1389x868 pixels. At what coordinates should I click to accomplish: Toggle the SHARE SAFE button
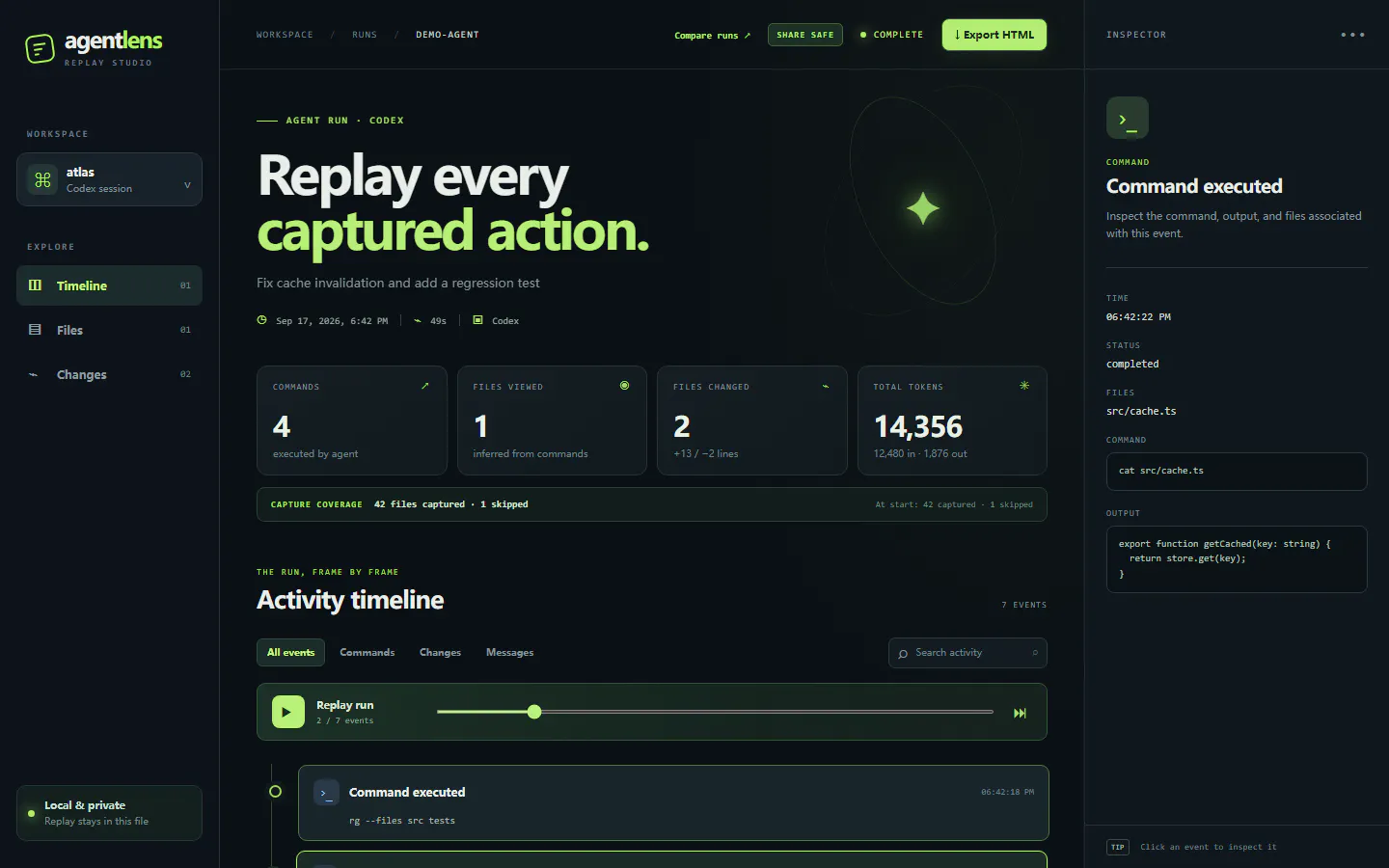(805, 35)
